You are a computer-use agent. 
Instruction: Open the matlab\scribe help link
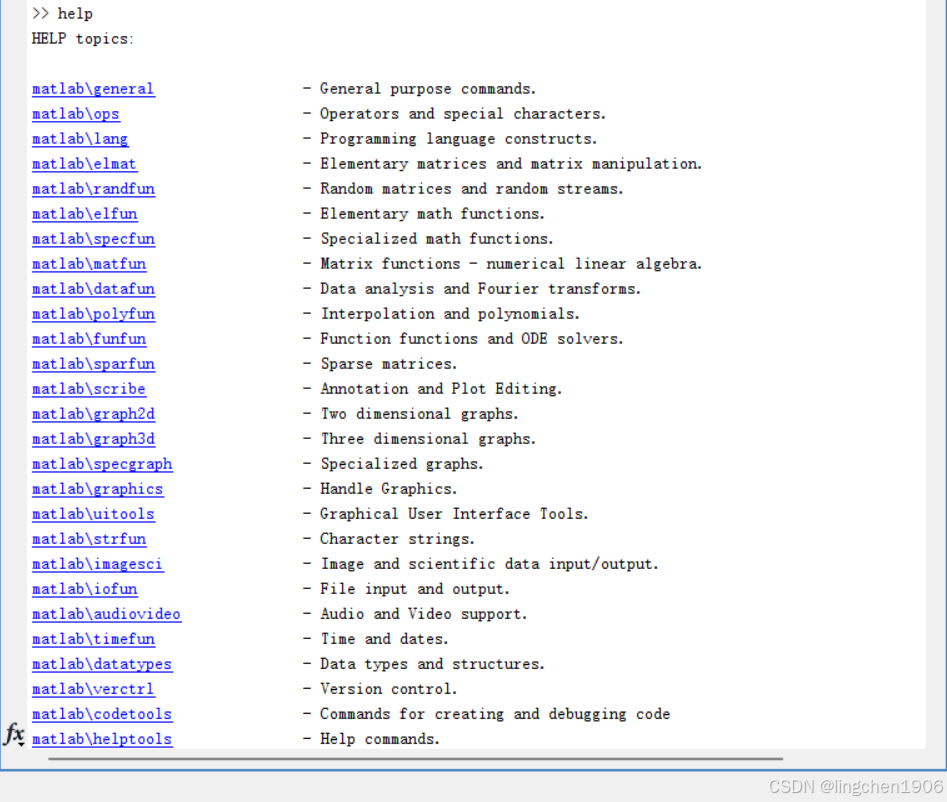(89, 389)
